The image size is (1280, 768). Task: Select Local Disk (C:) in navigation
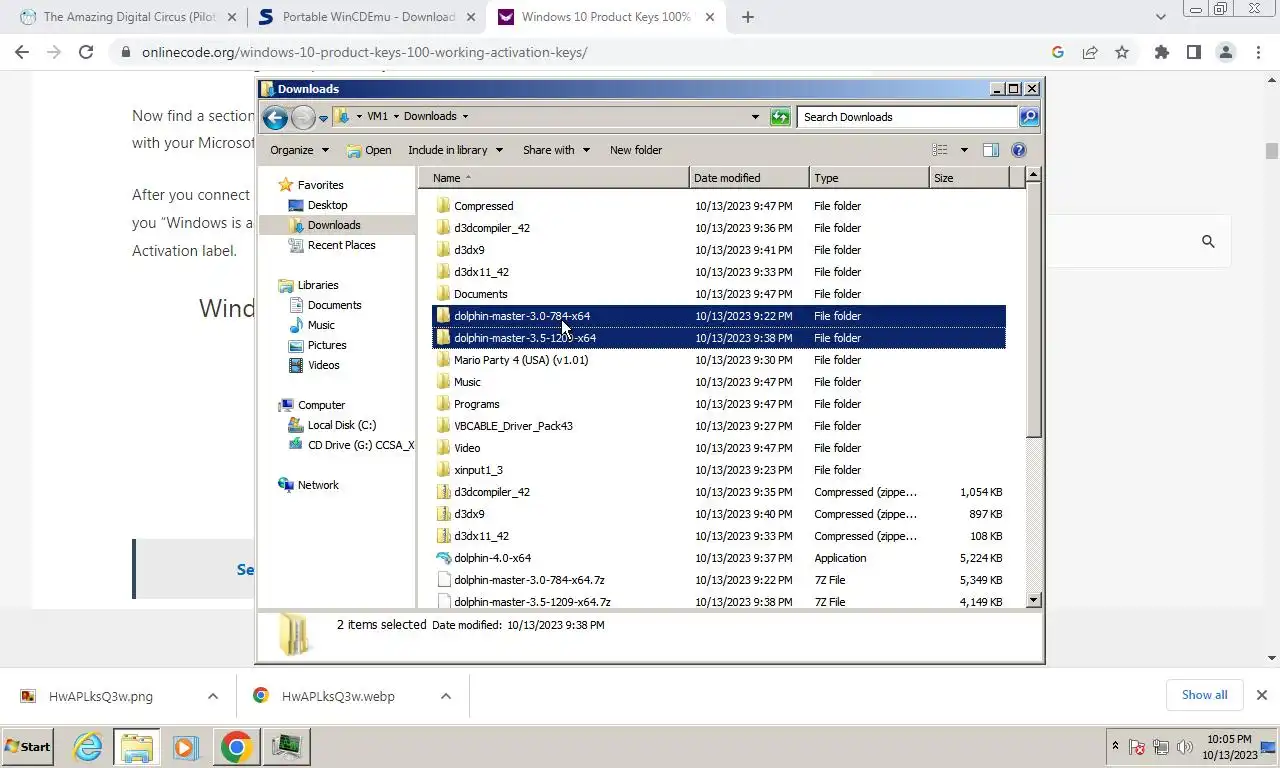pyautogui.click(x=341, y=425)
